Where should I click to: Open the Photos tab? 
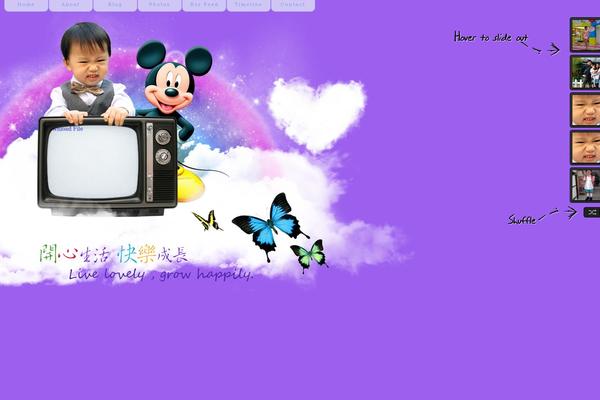click(159, 5)
